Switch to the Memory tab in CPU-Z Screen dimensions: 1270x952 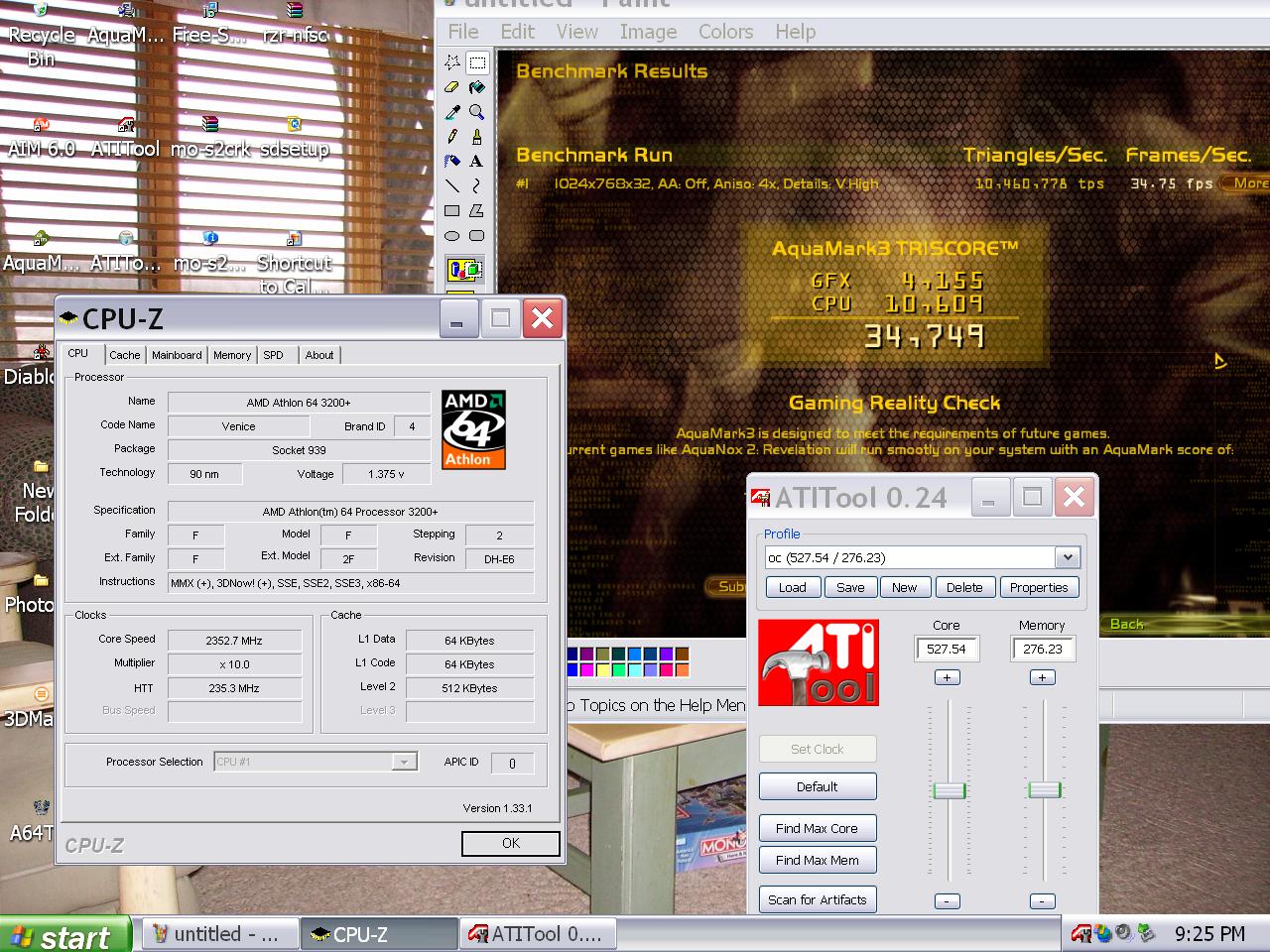pyautogui.click(x=232, y=355)
